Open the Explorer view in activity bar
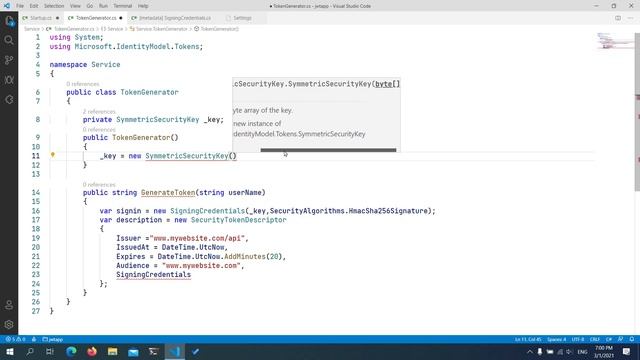 [x=9, y=21]
